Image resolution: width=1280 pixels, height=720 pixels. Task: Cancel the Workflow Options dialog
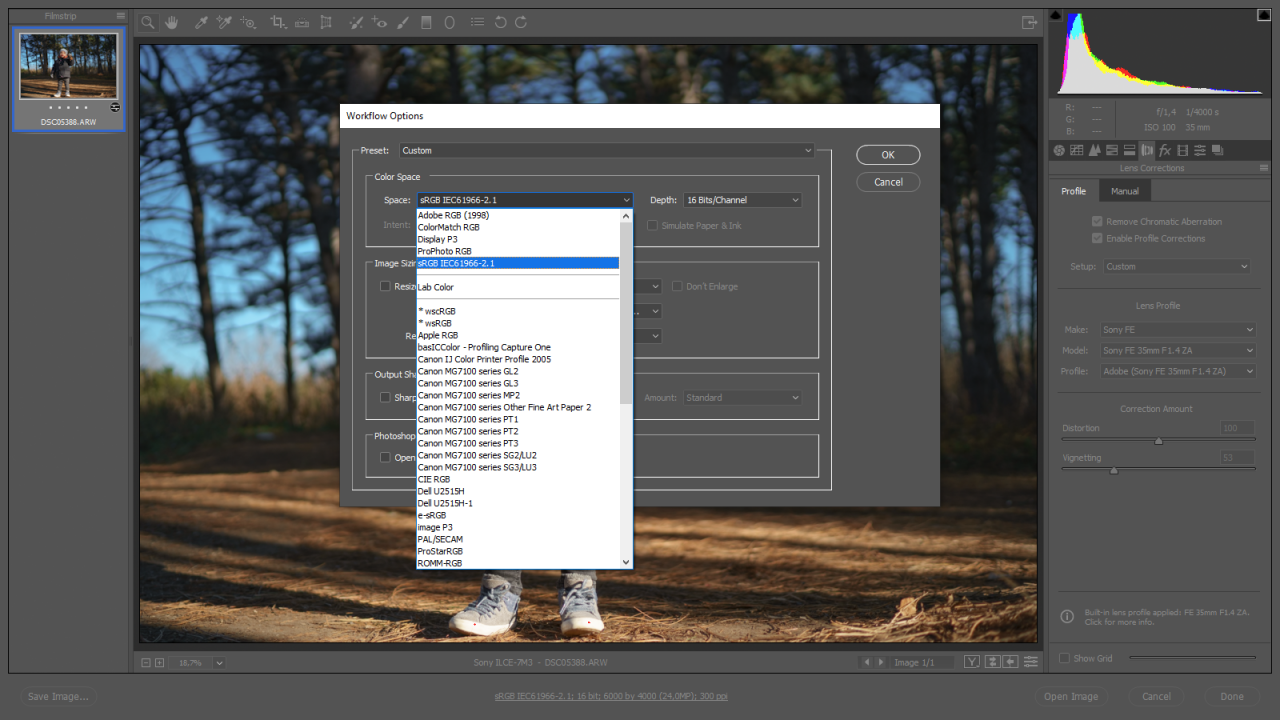coord(888,182)
